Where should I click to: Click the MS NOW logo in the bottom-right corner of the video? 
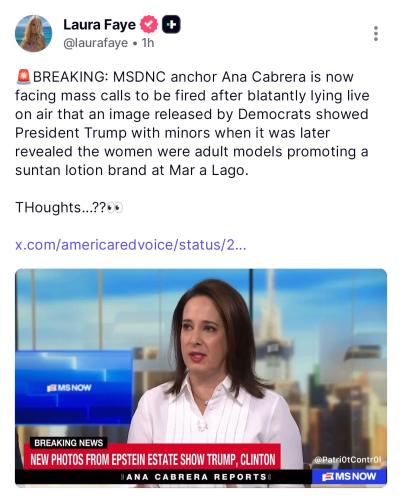tap(349, 476)
